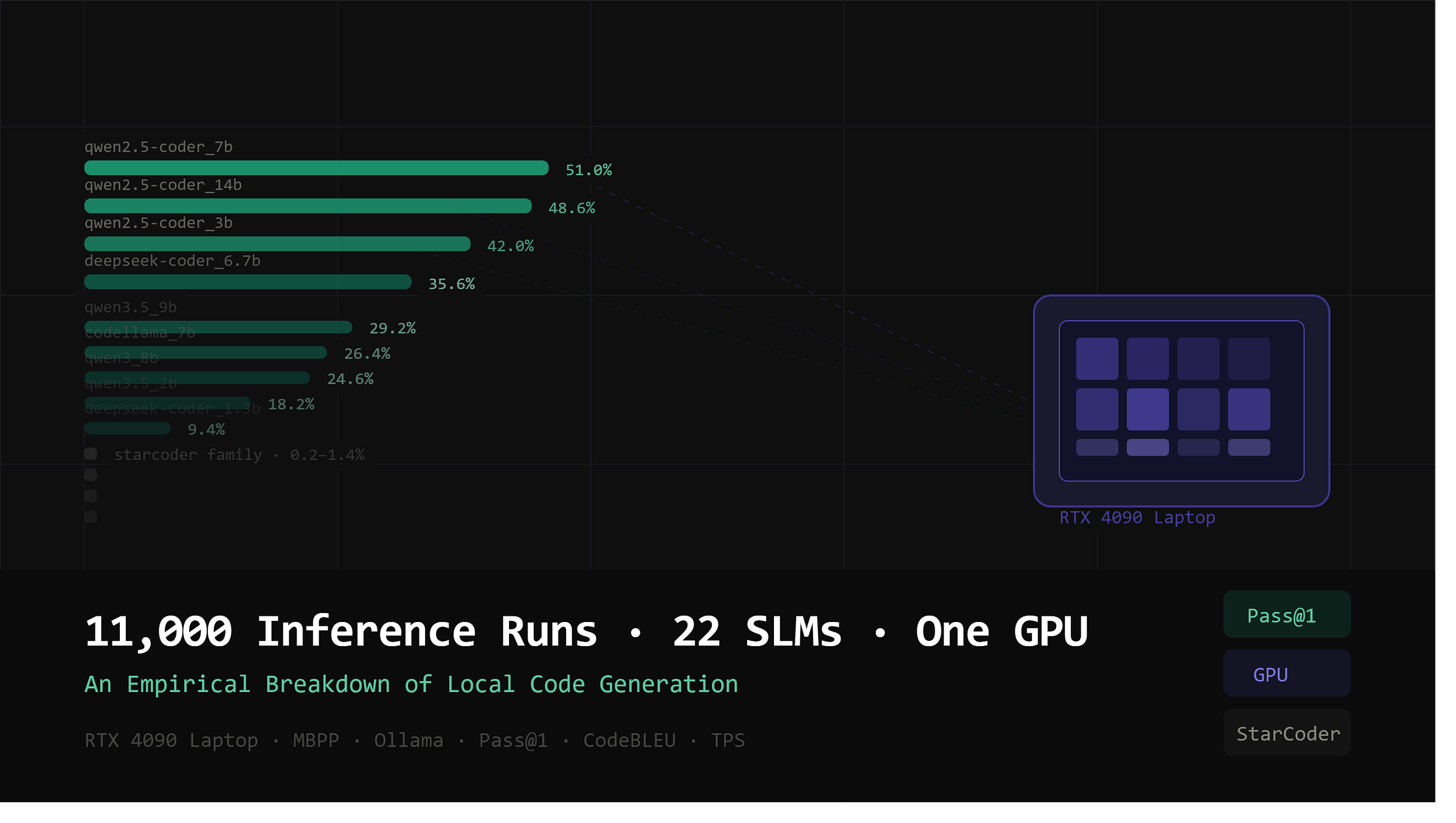Click the deepseek-coder_6.7b label
The image size is (1456, 823).
(172, 260)
